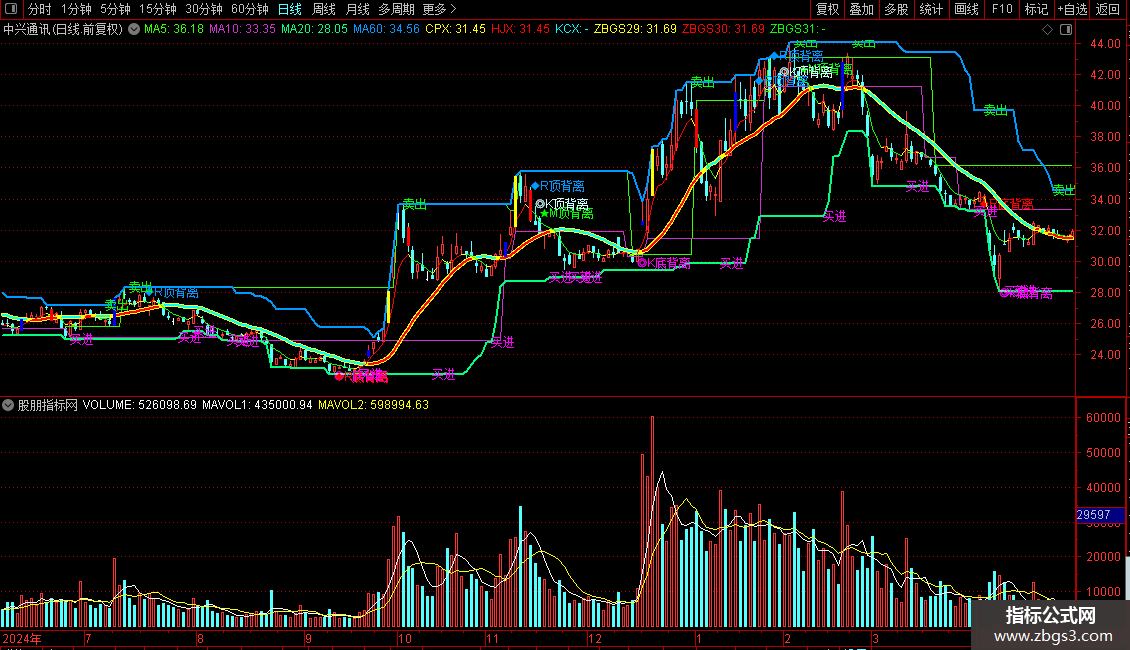Click the 叠加 overlay button
This screenshot has width=1130, height=650.
(x=861, y=9)
